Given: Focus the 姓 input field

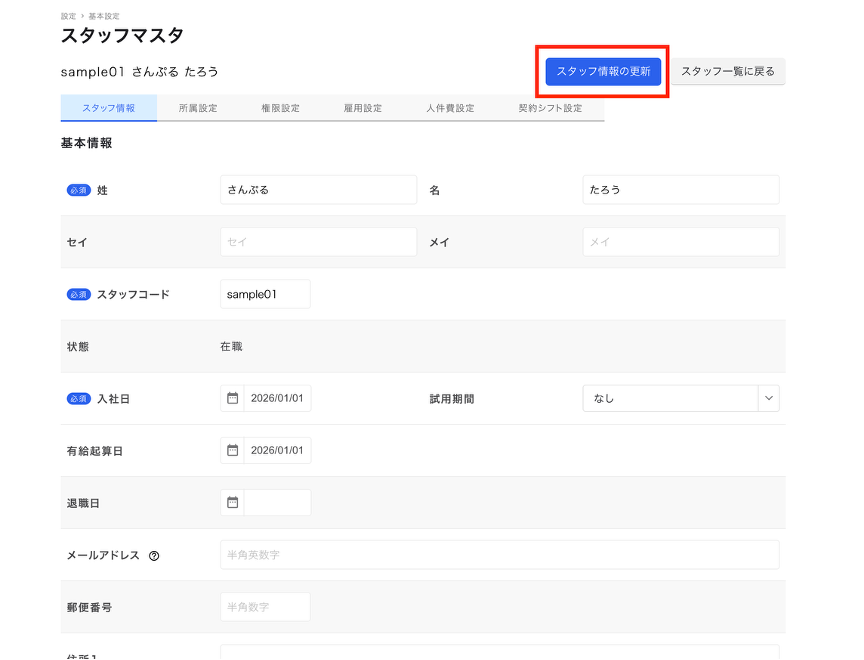Looking at the screenshot, I should point(318,190).
